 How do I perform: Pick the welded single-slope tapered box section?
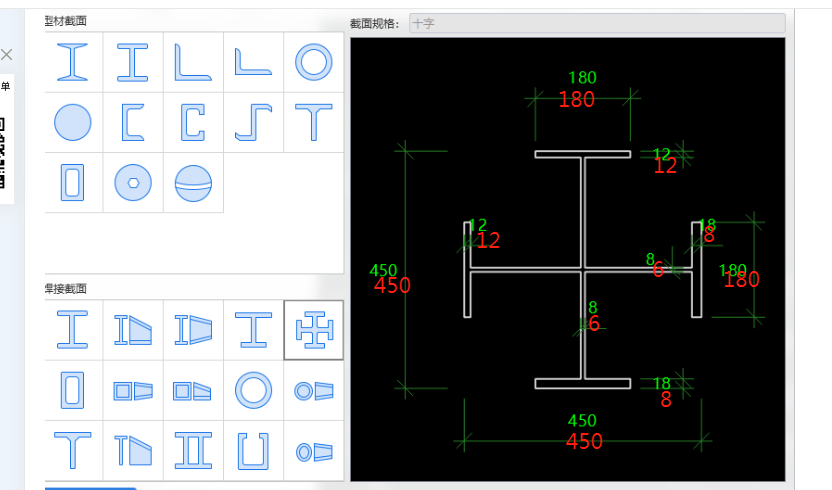click(x=193, y=390)
